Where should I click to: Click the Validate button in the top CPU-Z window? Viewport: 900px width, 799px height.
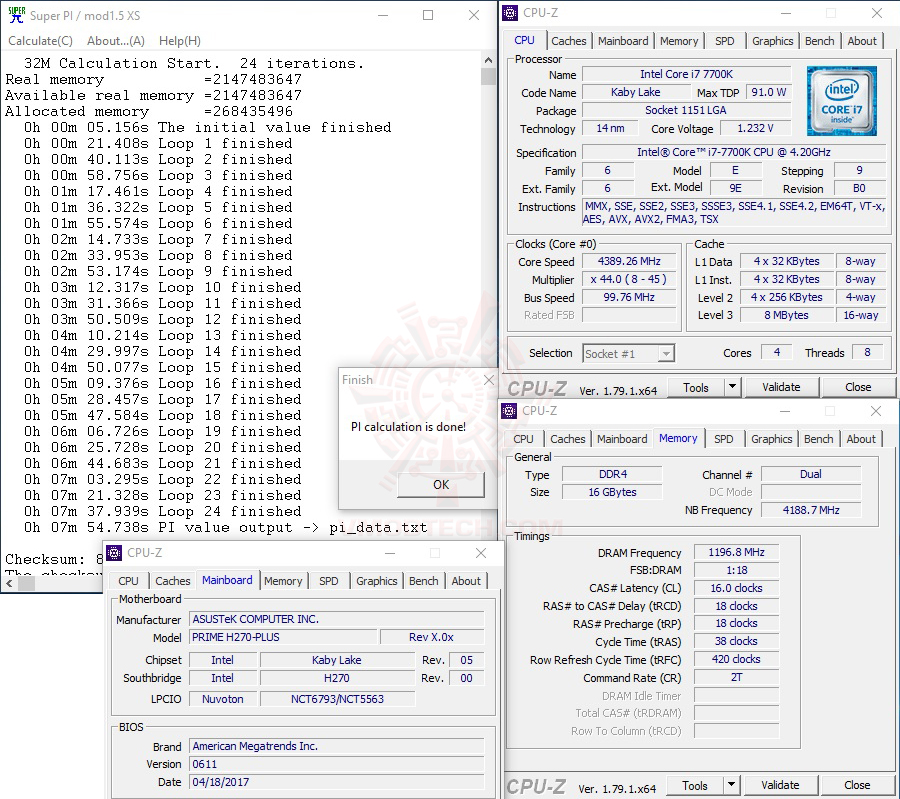click(782, 387)
